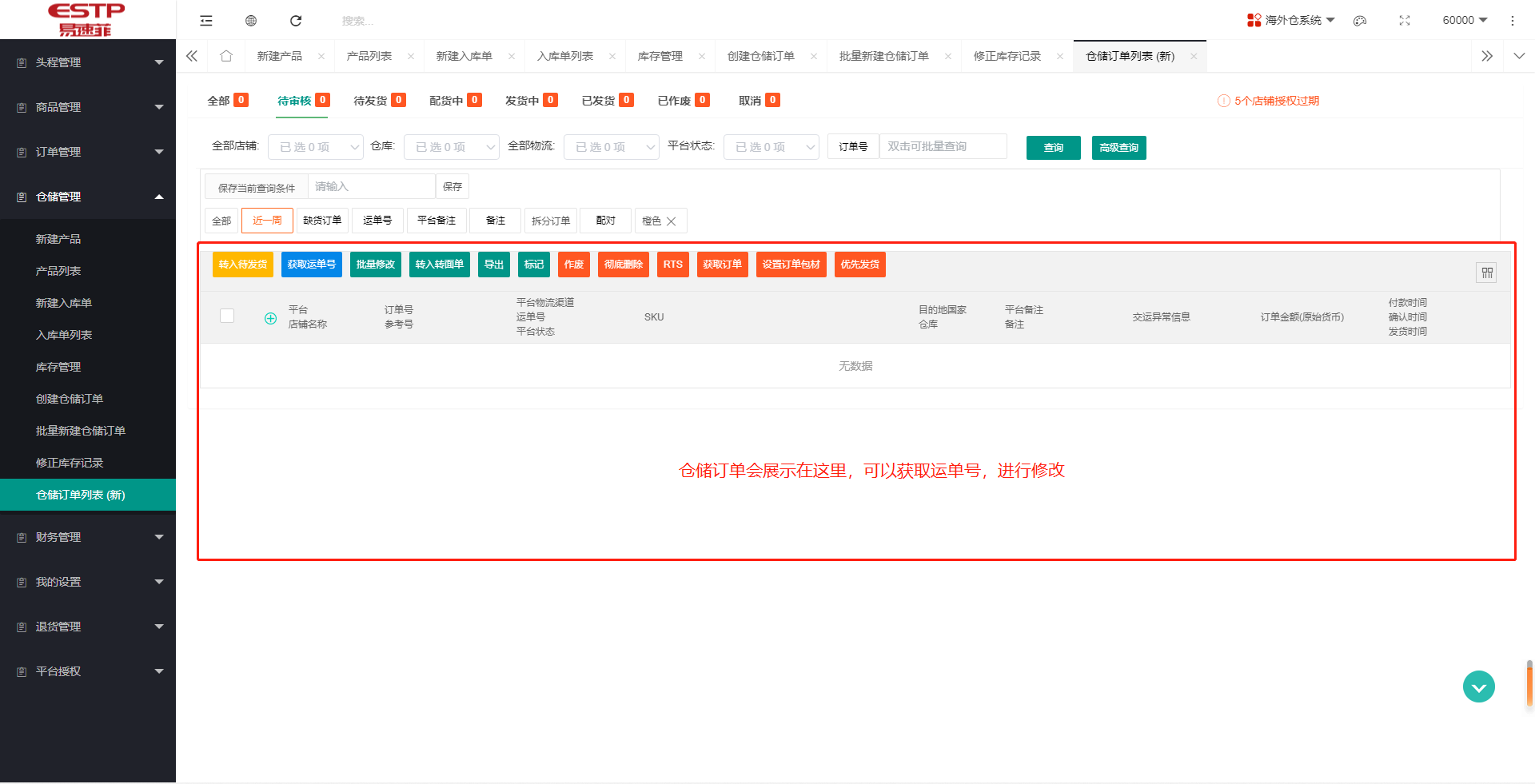Viewport: 1535px width, 784px height.
Task: Toggle the 拆分订单 filter option
Action: click(550, 221)
